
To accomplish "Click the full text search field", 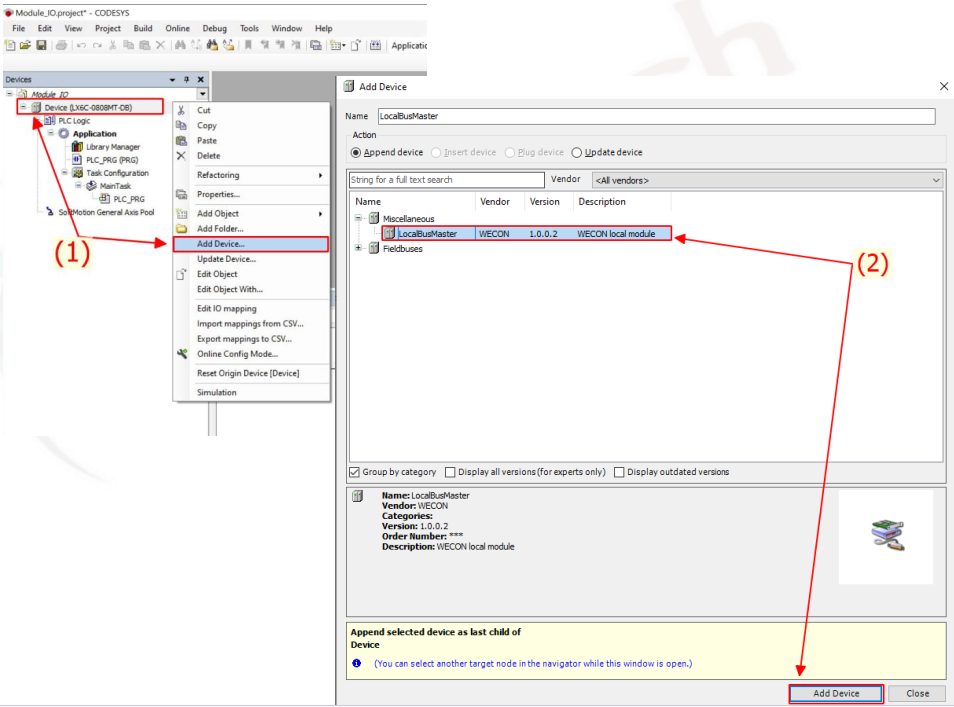I will pos(446,180).
